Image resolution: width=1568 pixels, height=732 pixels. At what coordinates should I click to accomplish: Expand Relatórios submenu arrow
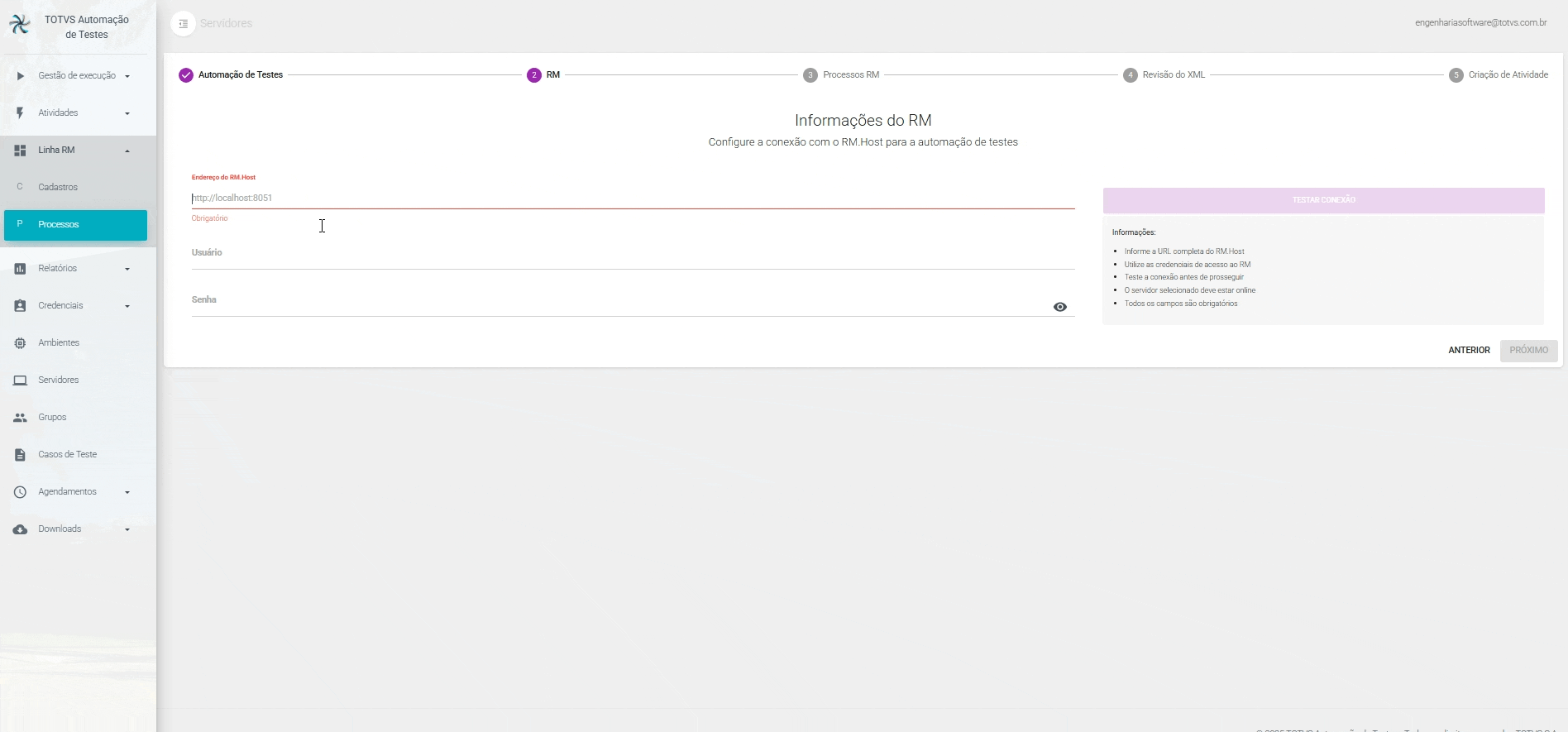[127, 269]
